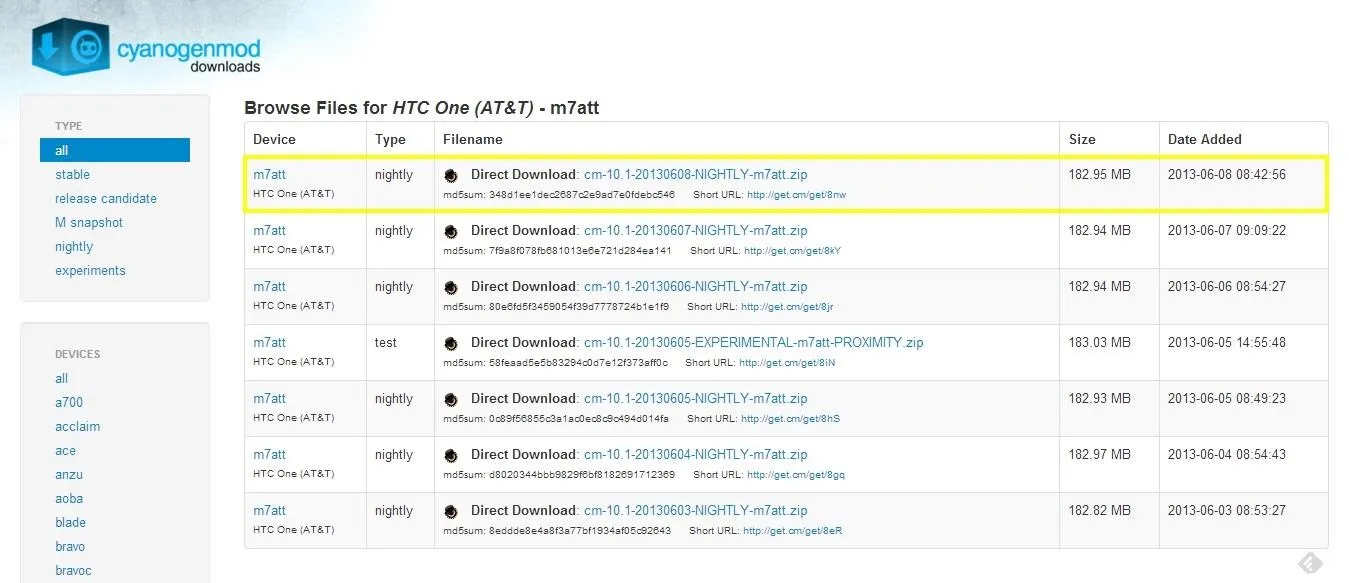This screenshot has height=583, width=1349.
Task: Select the 'nightly' type filter in sidebar
Action: point(74,246)
